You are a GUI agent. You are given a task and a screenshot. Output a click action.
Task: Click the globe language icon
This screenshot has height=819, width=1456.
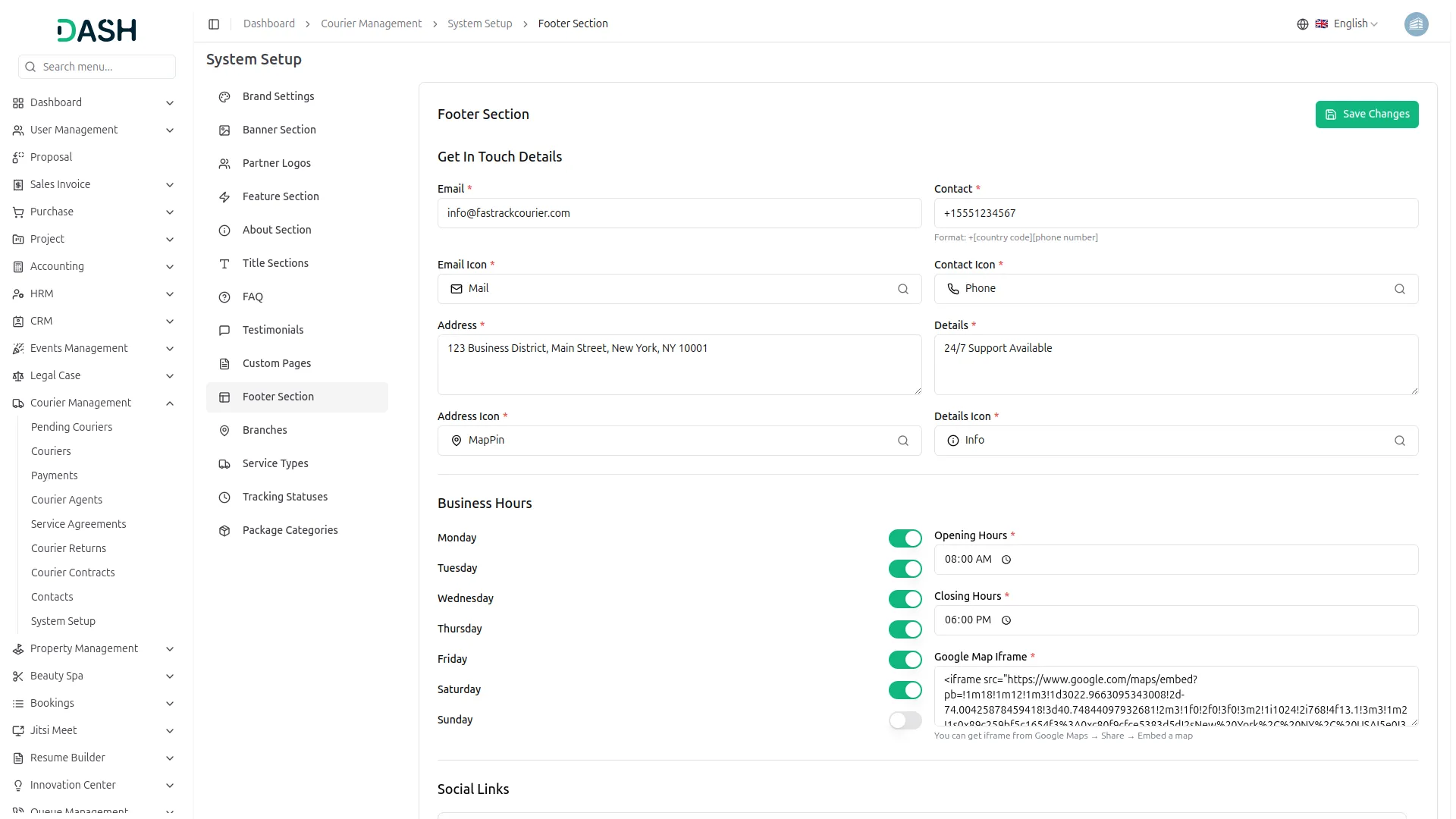(x=1302, y=24)
